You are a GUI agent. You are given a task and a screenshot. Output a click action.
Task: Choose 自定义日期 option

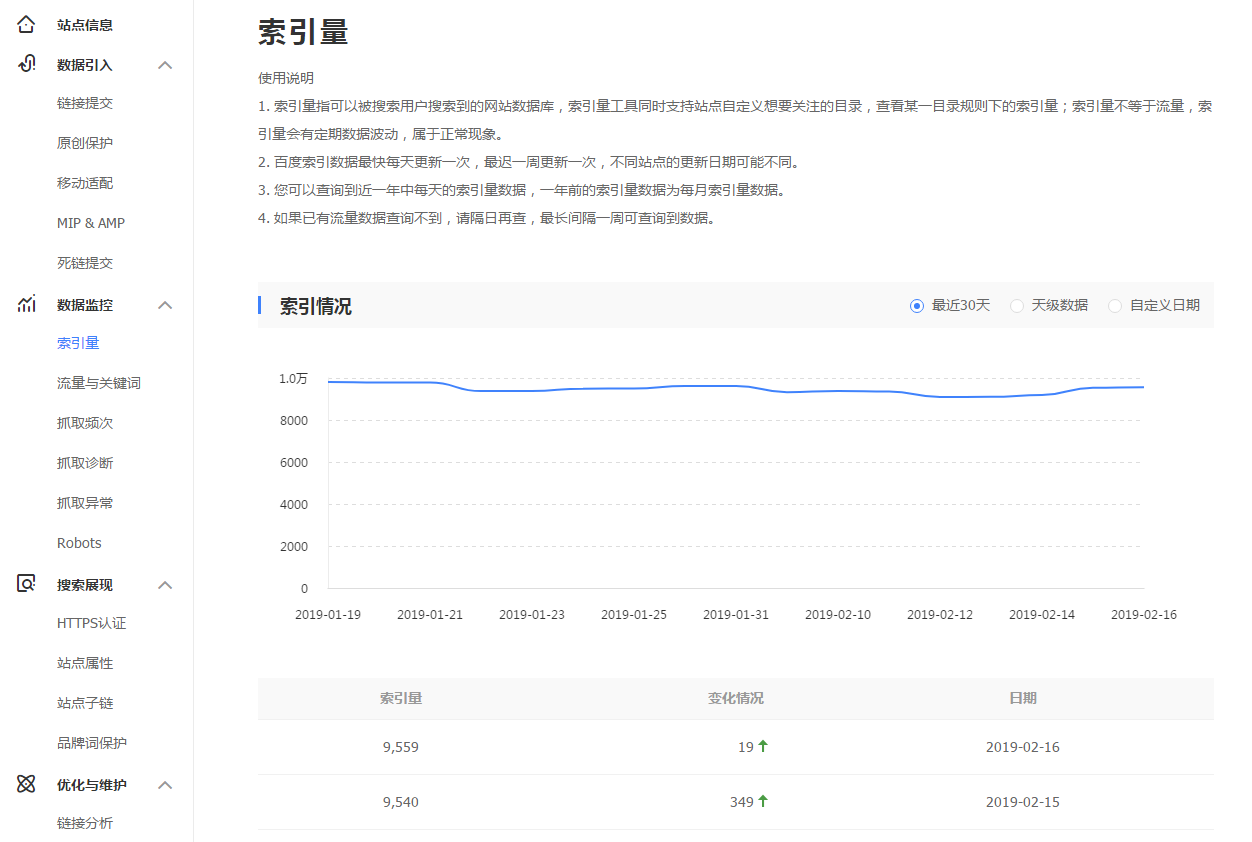(1115, 305)
